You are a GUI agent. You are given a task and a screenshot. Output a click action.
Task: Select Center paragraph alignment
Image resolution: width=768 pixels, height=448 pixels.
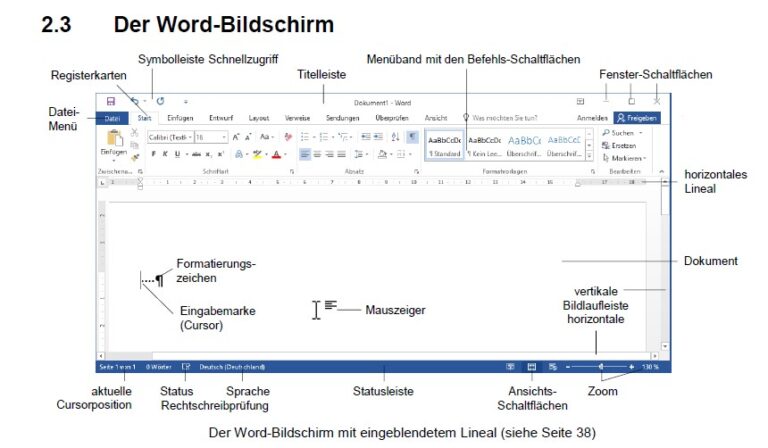(317, 154)
